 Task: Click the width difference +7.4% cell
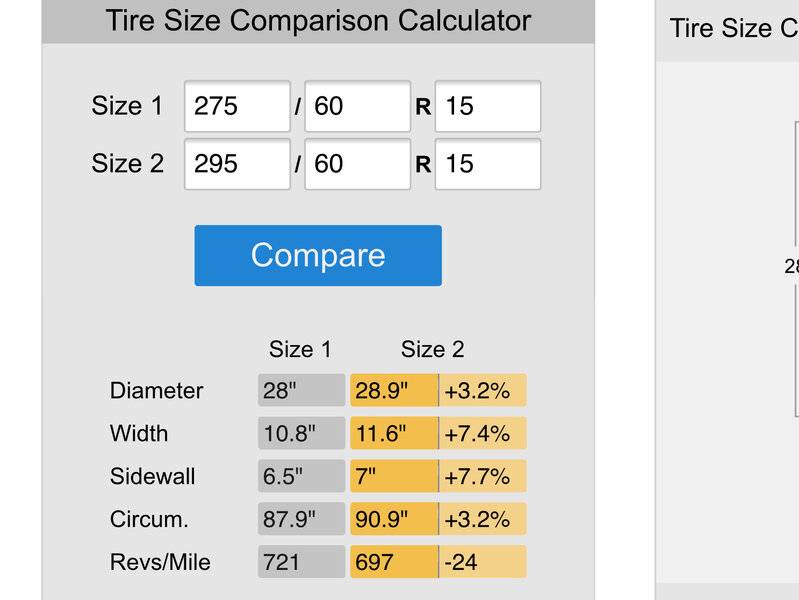pos(483,433)
